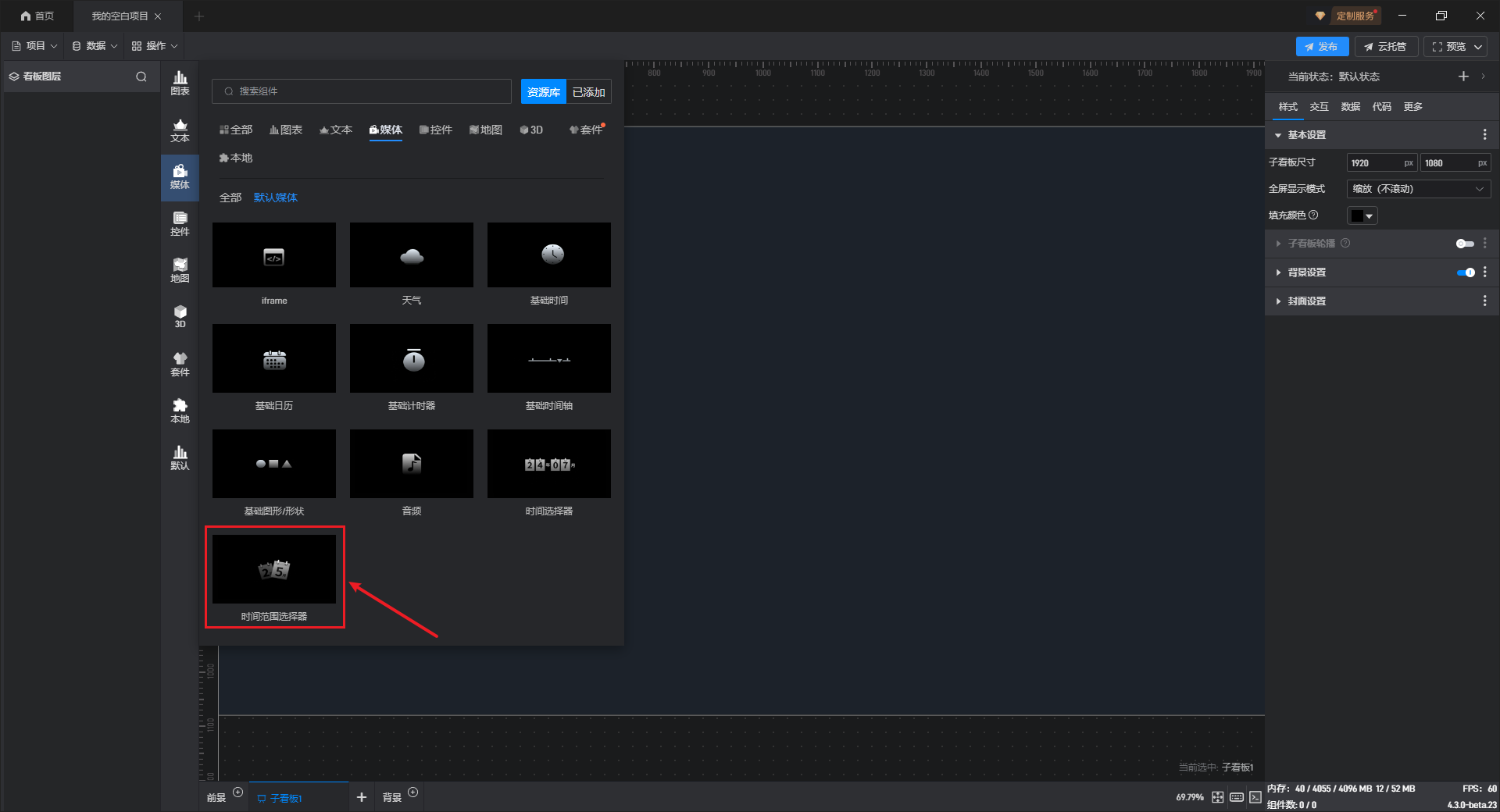Expand the 背景设置 section

tap(1278, 272)
